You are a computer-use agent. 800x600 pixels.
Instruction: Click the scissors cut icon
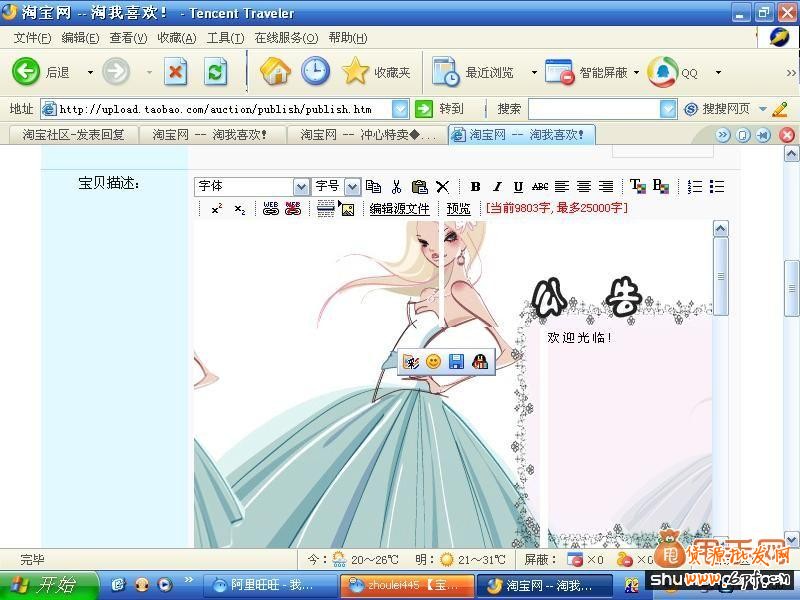[396, 187]
